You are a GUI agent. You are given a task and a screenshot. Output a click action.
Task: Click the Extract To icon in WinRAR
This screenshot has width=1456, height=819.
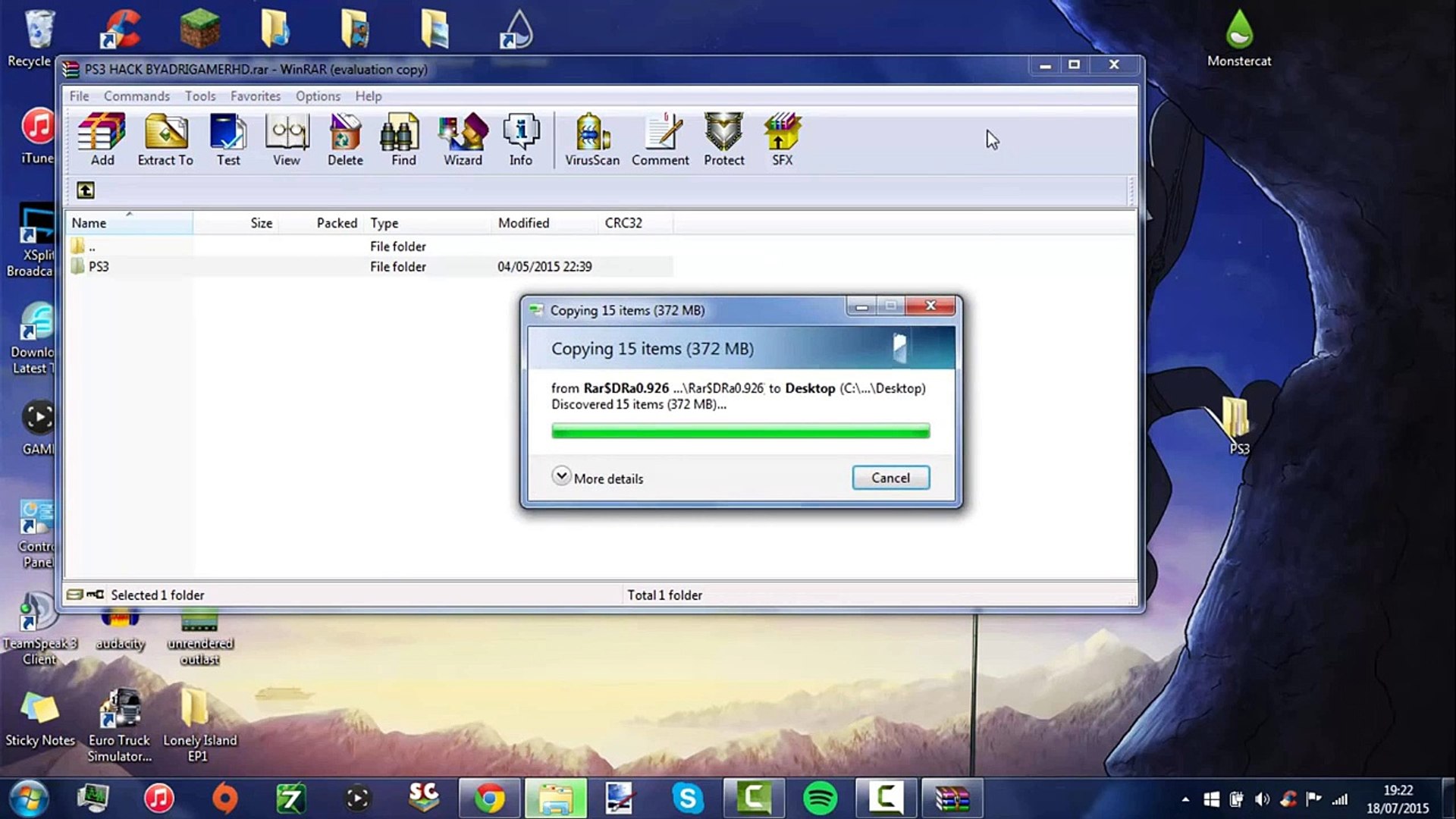coord(165,137)
